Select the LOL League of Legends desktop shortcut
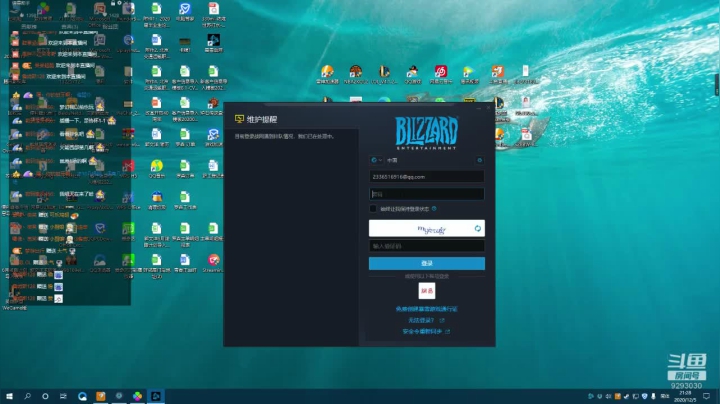Viewport: 720px width, 404px height. (x=384, y=74)
